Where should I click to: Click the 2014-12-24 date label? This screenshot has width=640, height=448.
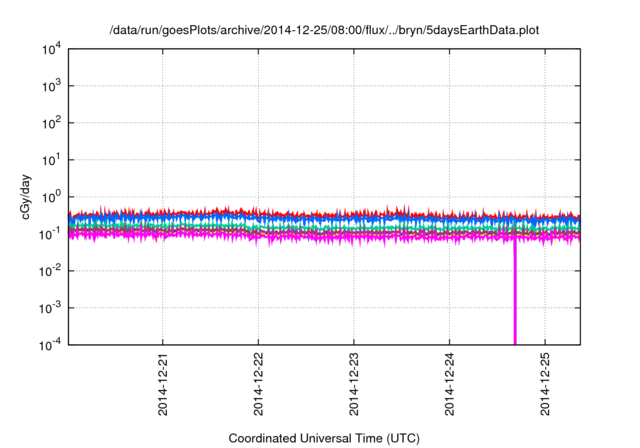point(449,384)
